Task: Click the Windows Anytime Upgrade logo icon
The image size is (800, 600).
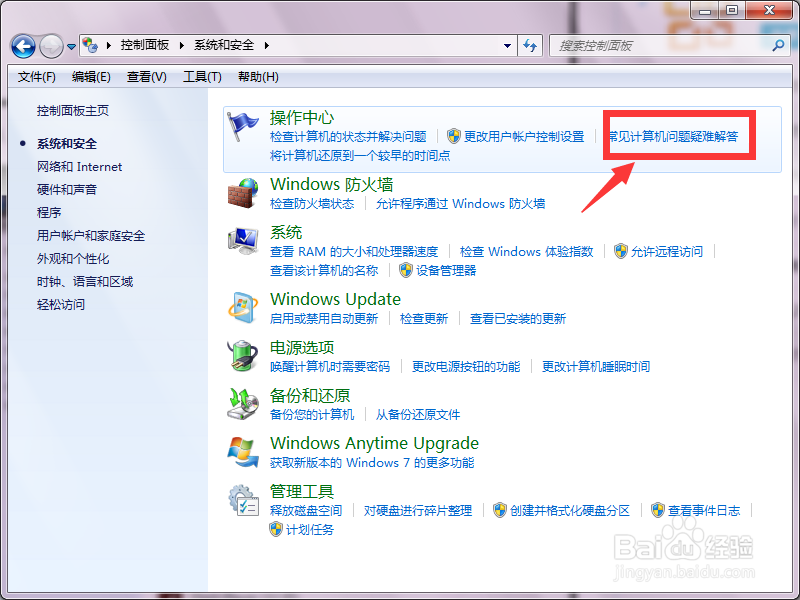Action: pyautogui.click(x=242, y=452)
